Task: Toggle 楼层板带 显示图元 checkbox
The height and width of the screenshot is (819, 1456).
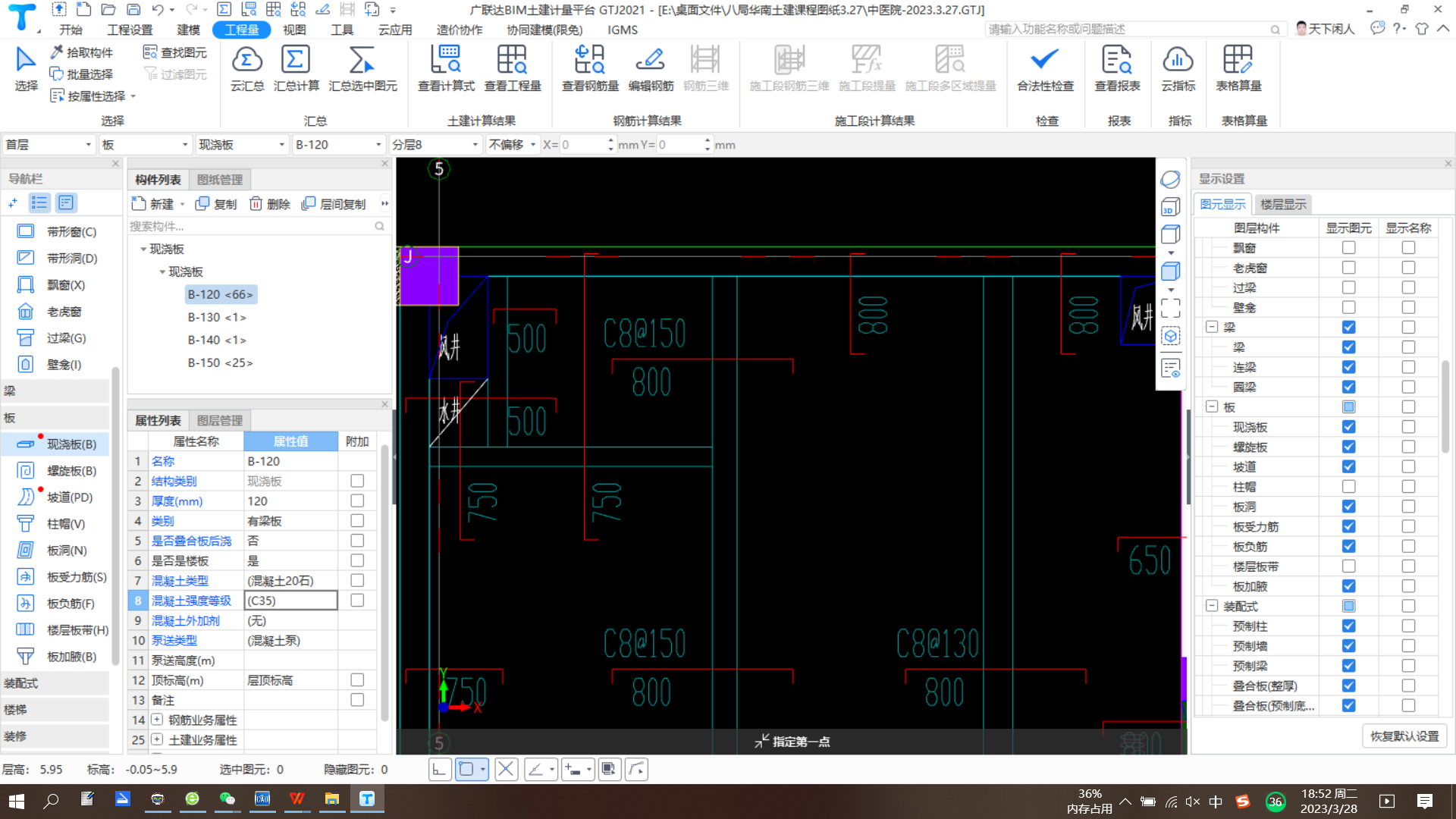Action: (x=1348, y=566)
